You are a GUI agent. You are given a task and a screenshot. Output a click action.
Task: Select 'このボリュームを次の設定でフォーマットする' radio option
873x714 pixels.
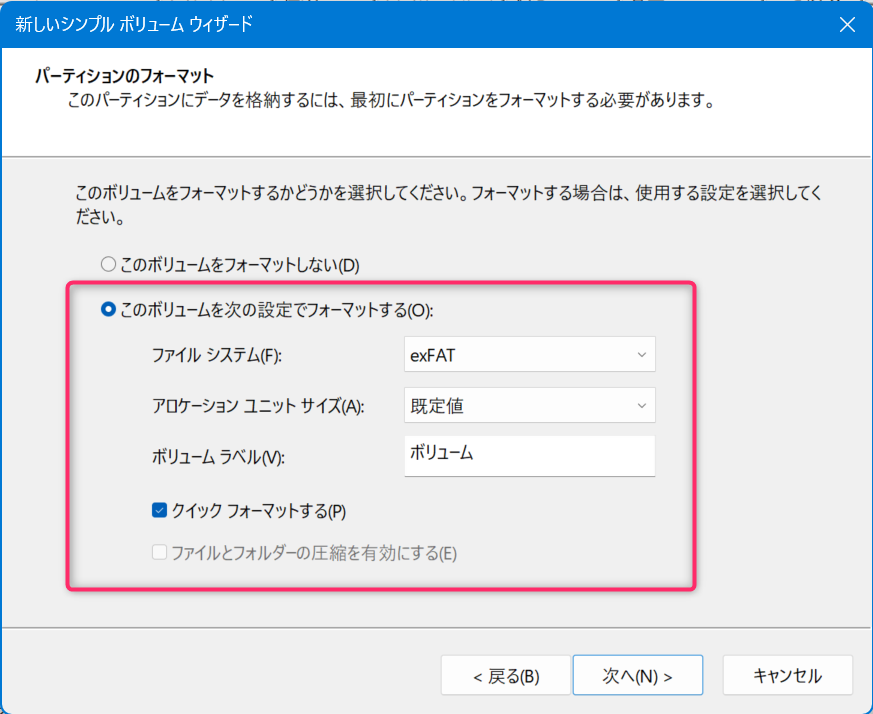click(108, 309)
